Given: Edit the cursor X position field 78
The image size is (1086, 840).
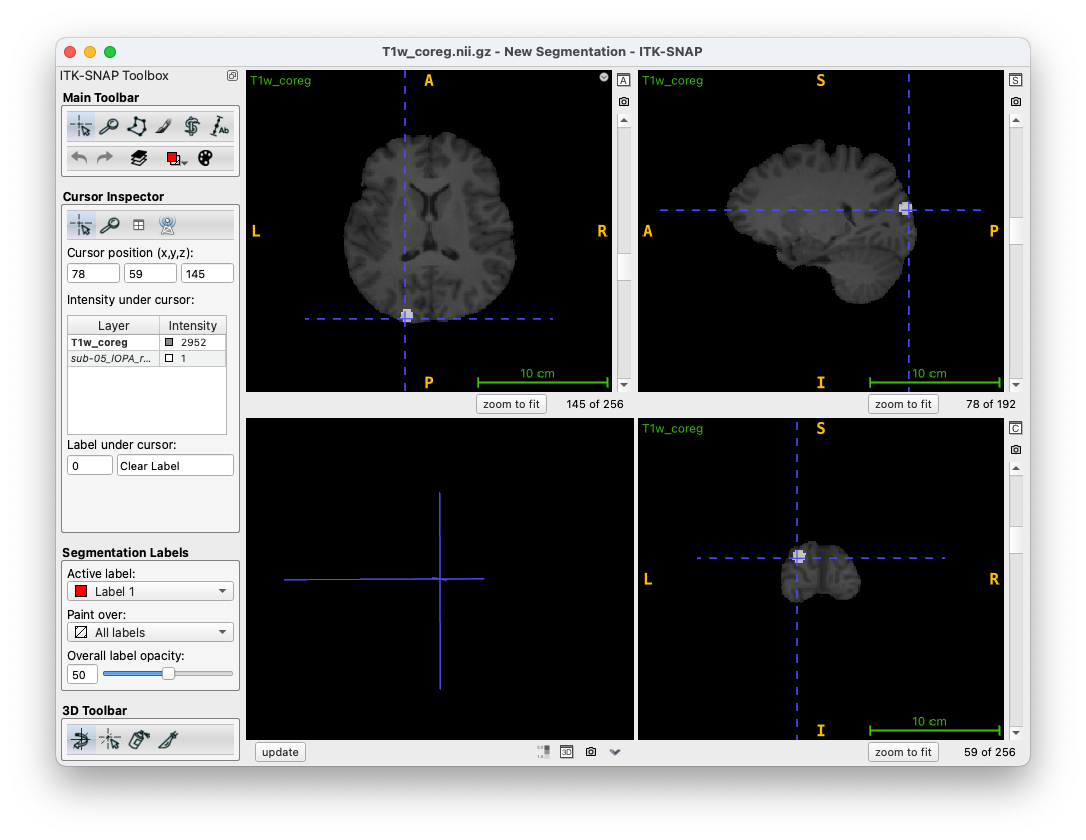Looking at the screenshot, I should coord(93,274).
